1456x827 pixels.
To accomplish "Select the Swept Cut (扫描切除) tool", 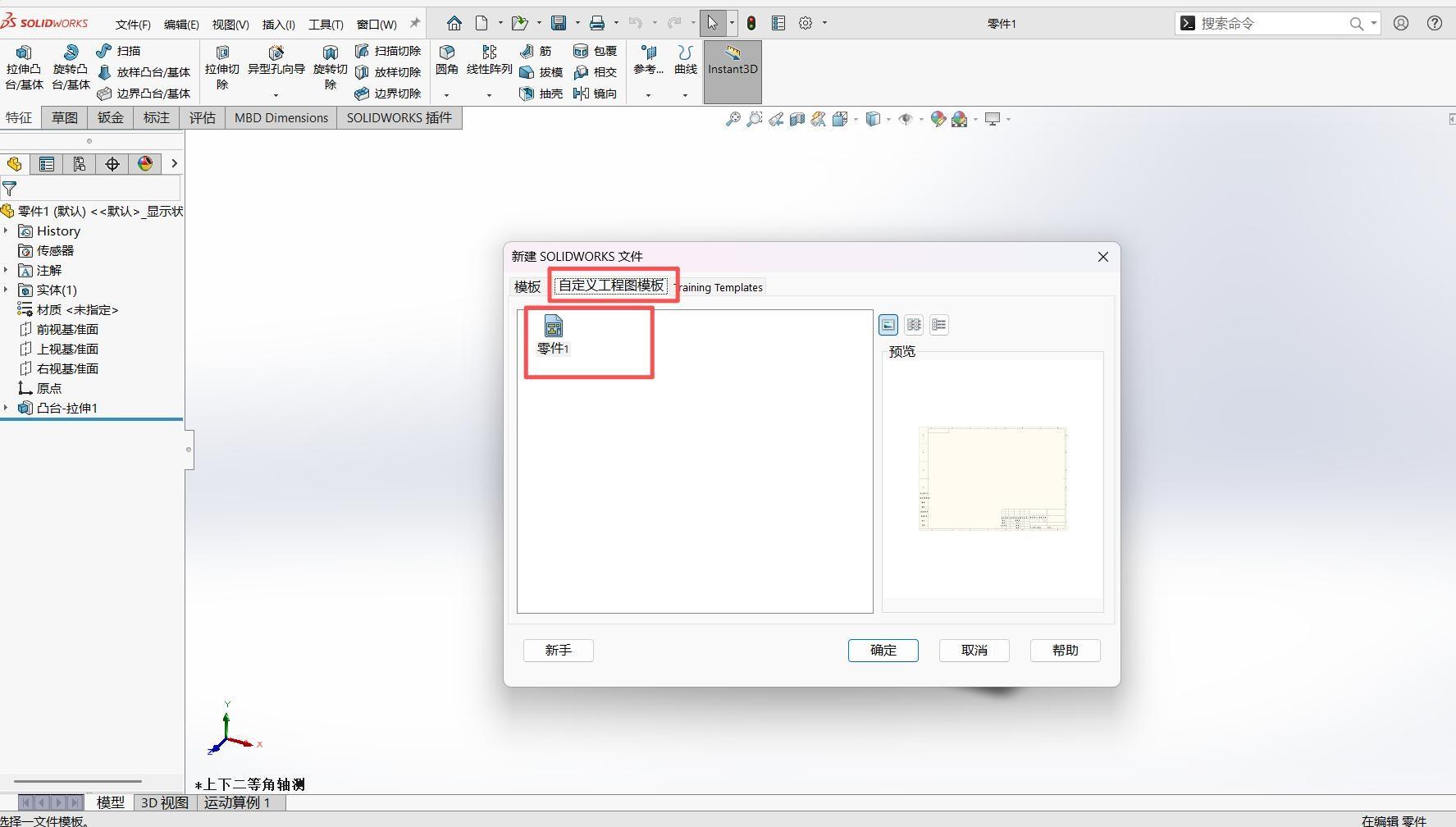I will coord(388,51).
